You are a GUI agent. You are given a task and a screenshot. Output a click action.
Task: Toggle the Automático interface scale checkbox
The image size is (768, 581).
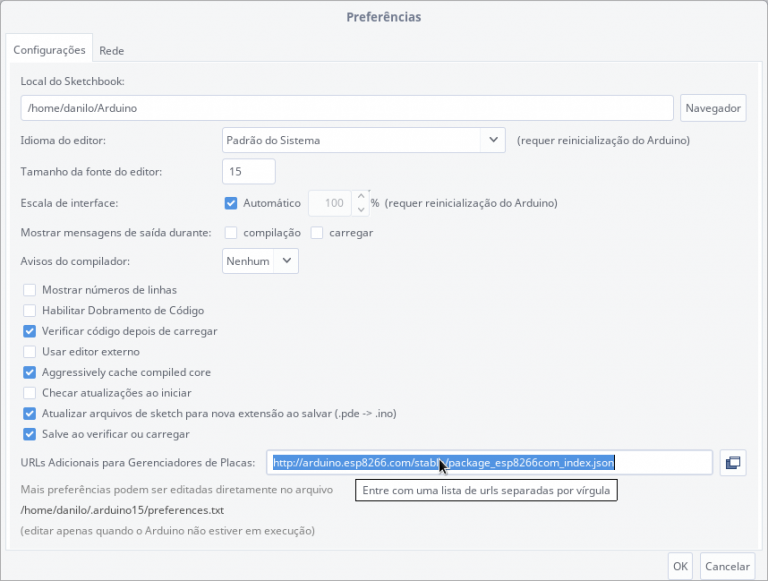point(231,203)
